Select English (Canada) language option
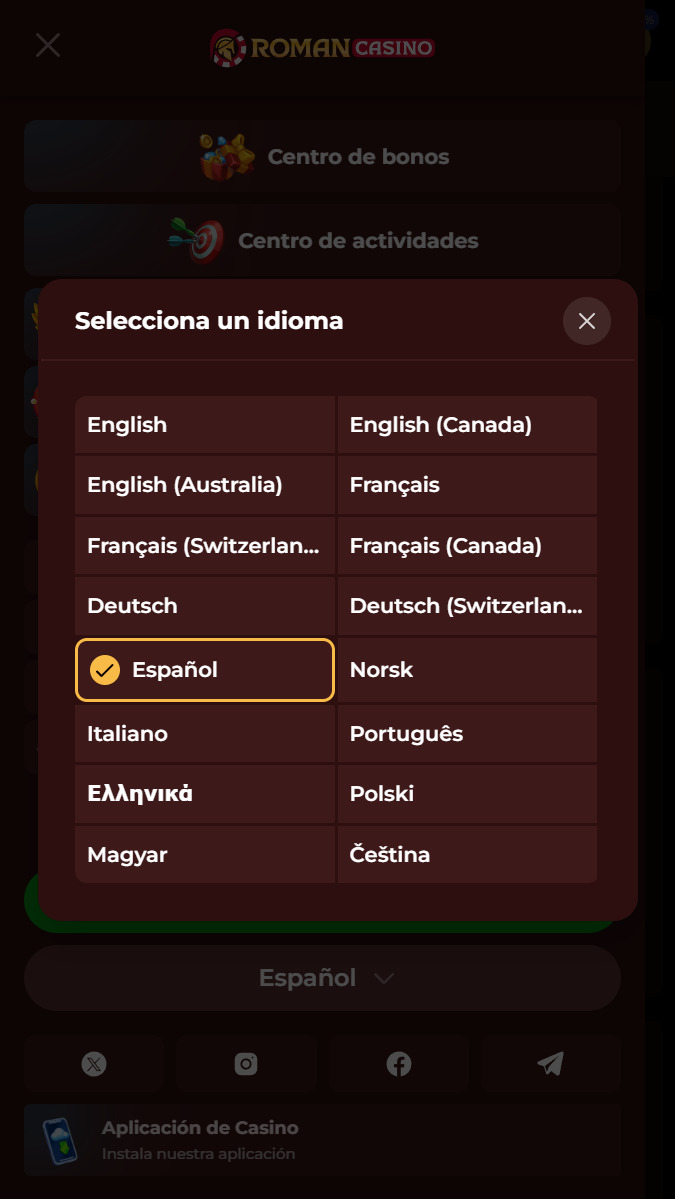The image size is (675, 1199). coord(467,424)
